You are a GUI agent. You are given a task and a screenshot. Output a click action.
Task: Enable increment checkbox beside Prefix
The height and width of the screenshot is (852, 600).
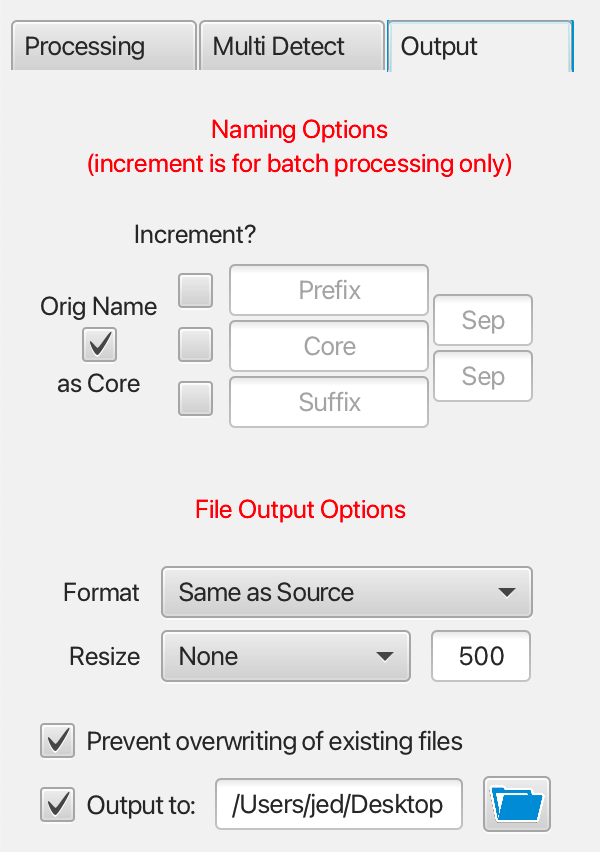tap(195, 290)
